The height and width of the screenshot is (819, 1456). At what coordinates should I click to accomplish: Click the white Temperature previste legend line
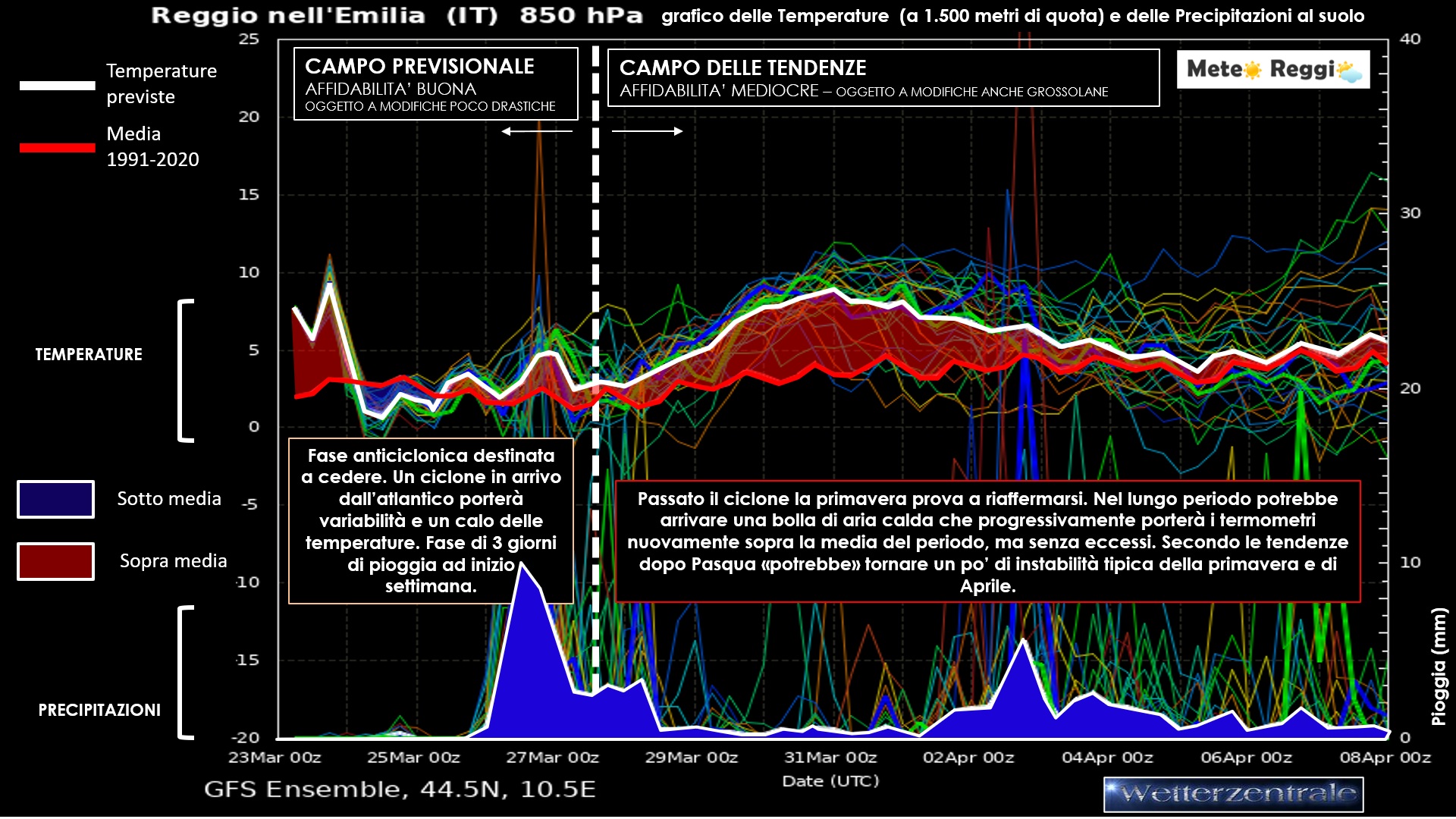point(57,85)
